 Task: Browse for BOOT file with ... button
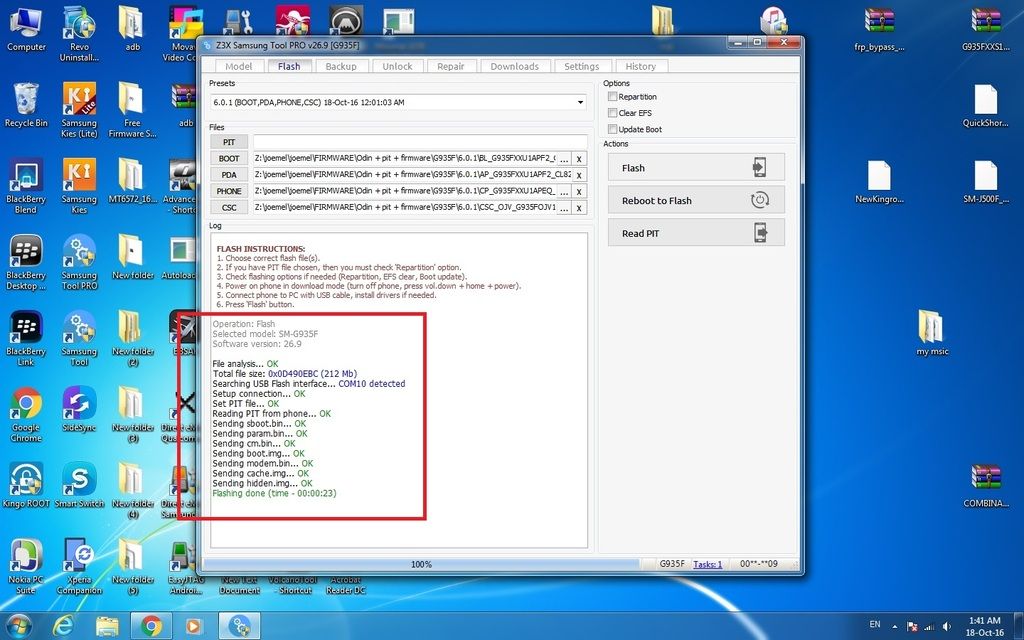(564, 159)
